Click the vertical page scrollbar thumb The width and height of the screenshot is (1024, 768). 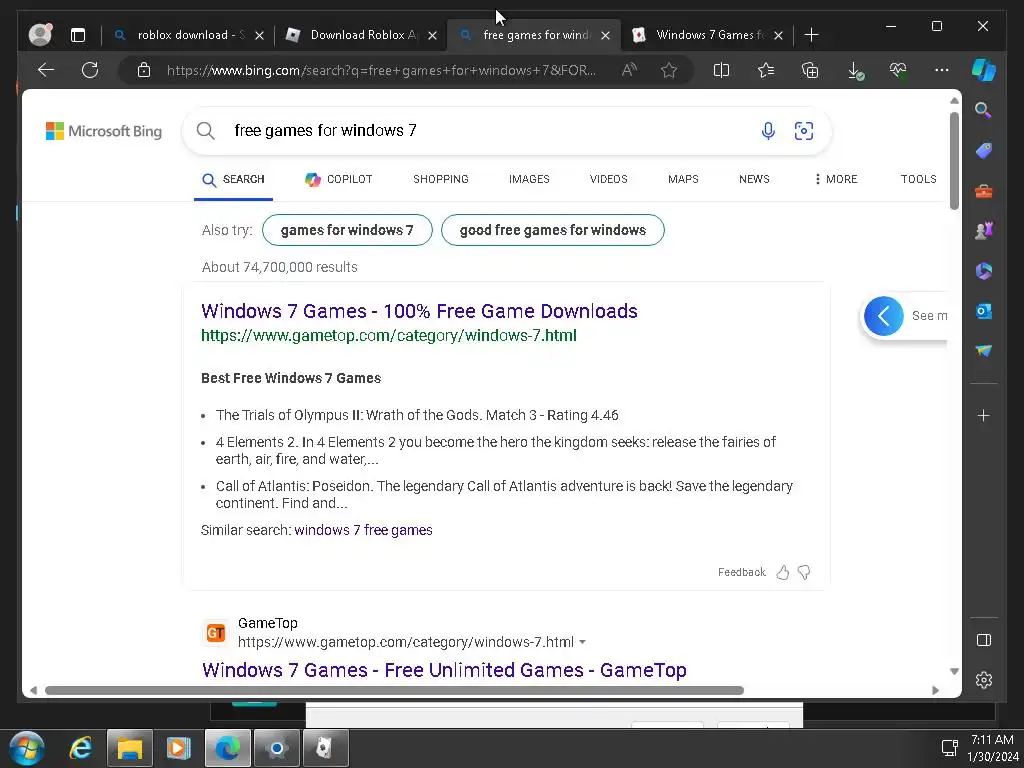coord(954,161)
